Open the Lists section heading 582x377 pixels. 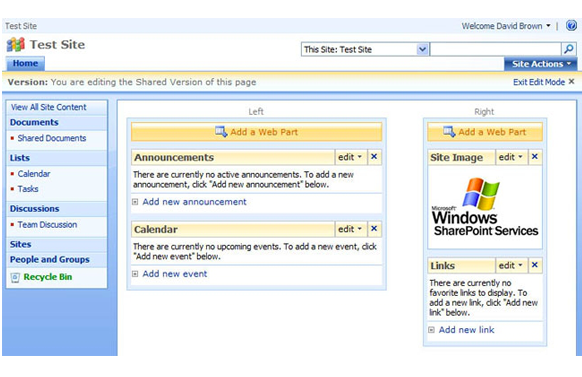(x=20, y=158)
